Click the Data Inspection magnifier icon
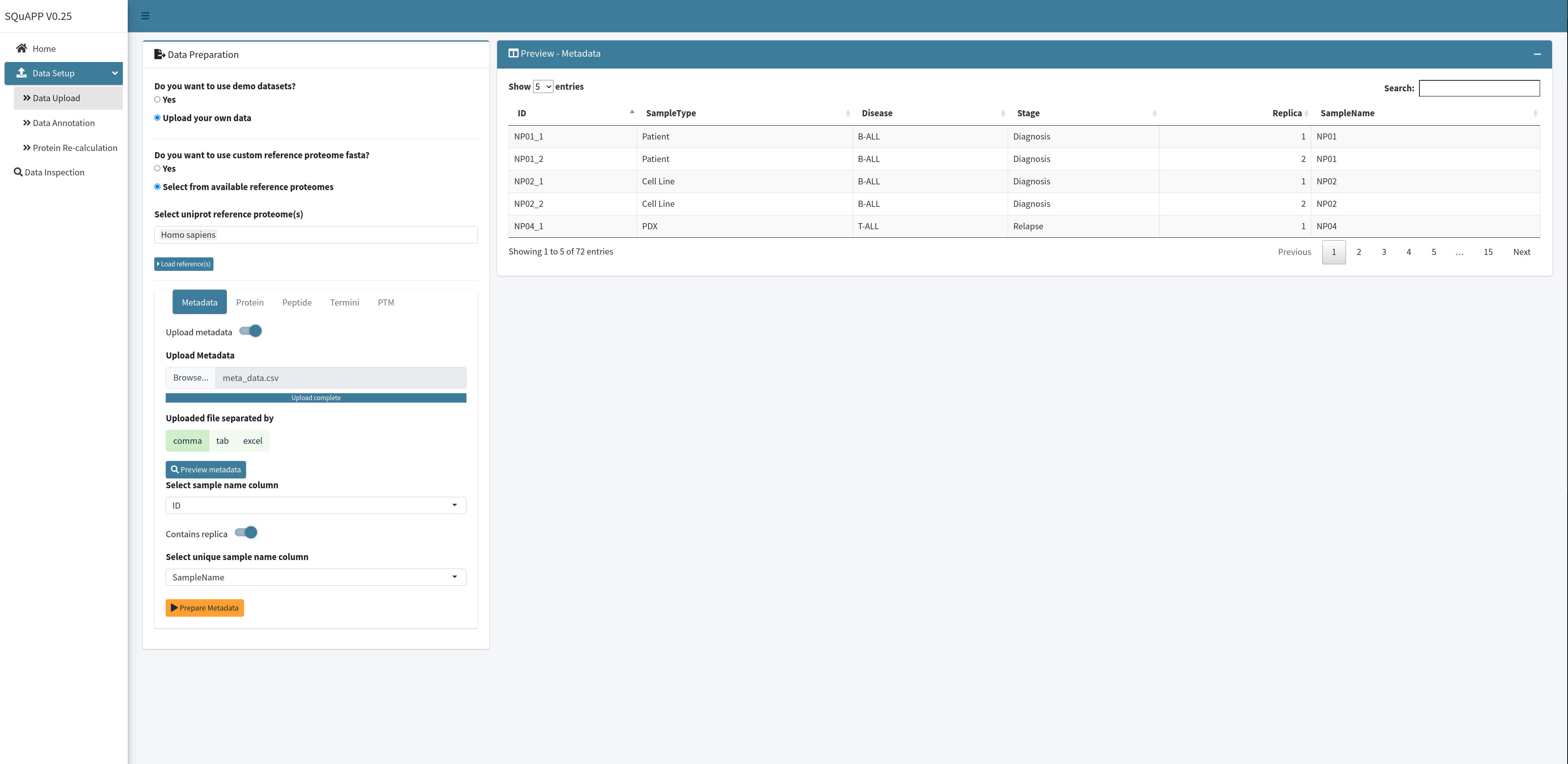This screenshot has width=1568, height=764. pos(18,172)
